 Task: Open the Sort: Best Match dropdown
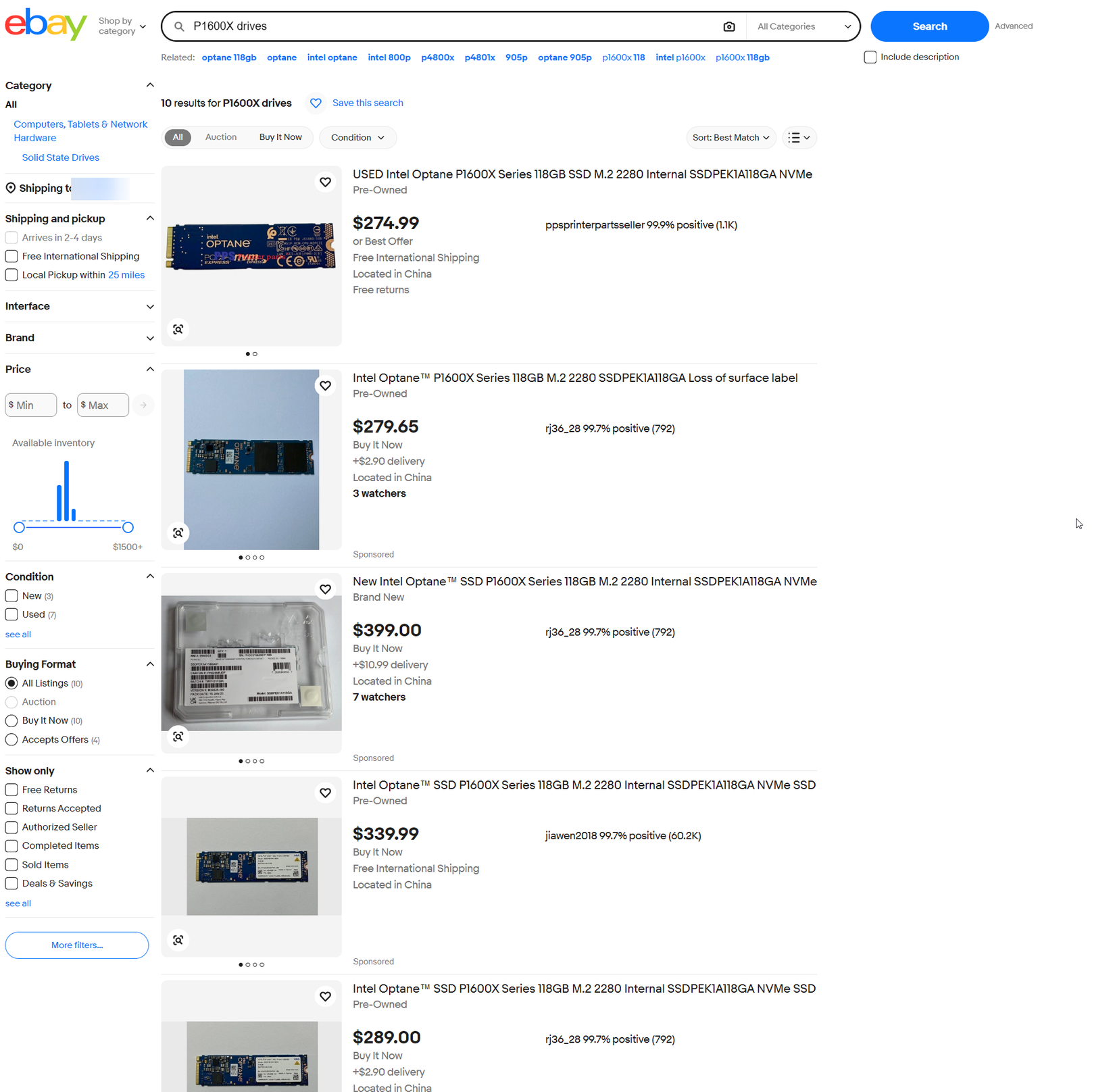[730, 138]
